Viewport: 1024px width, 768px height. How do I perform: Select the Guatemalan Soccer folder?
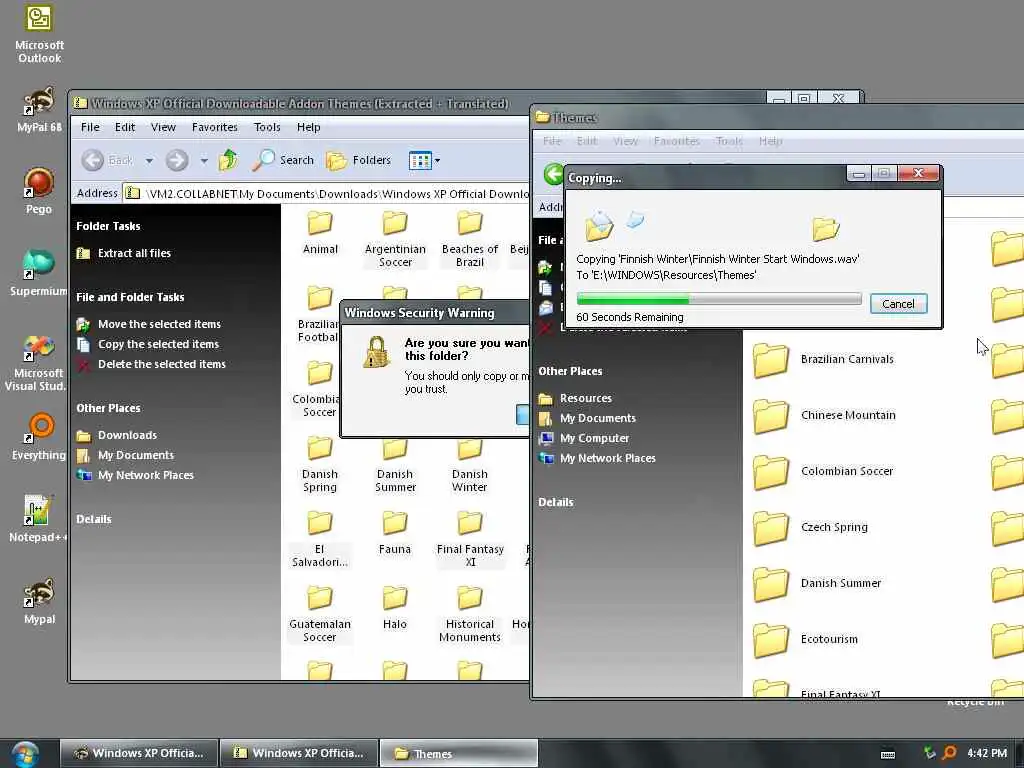[x=320, y=615]
